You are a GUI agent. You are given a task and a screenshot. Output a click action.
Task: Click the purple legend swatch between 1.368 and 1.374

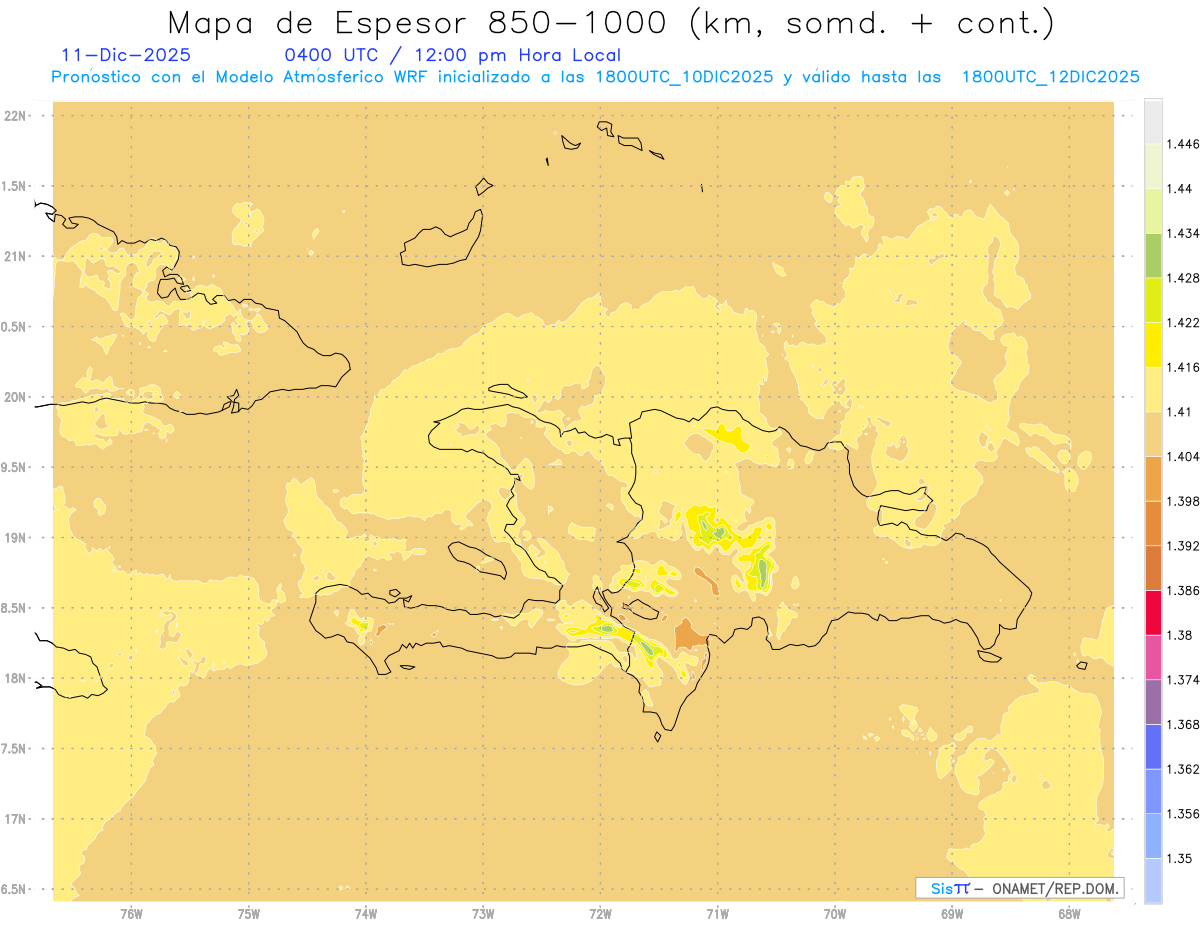point(1153,702)
